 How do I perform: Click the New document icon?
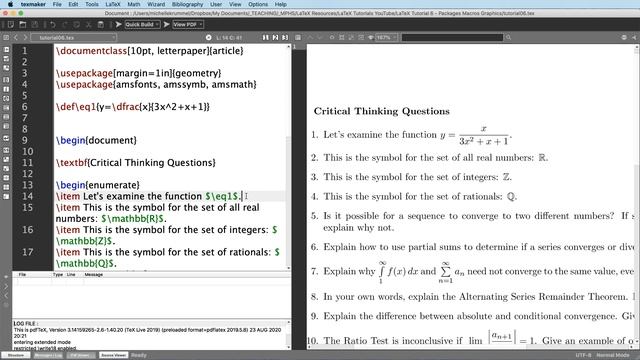pyautogui.click(x=11, y=24)
